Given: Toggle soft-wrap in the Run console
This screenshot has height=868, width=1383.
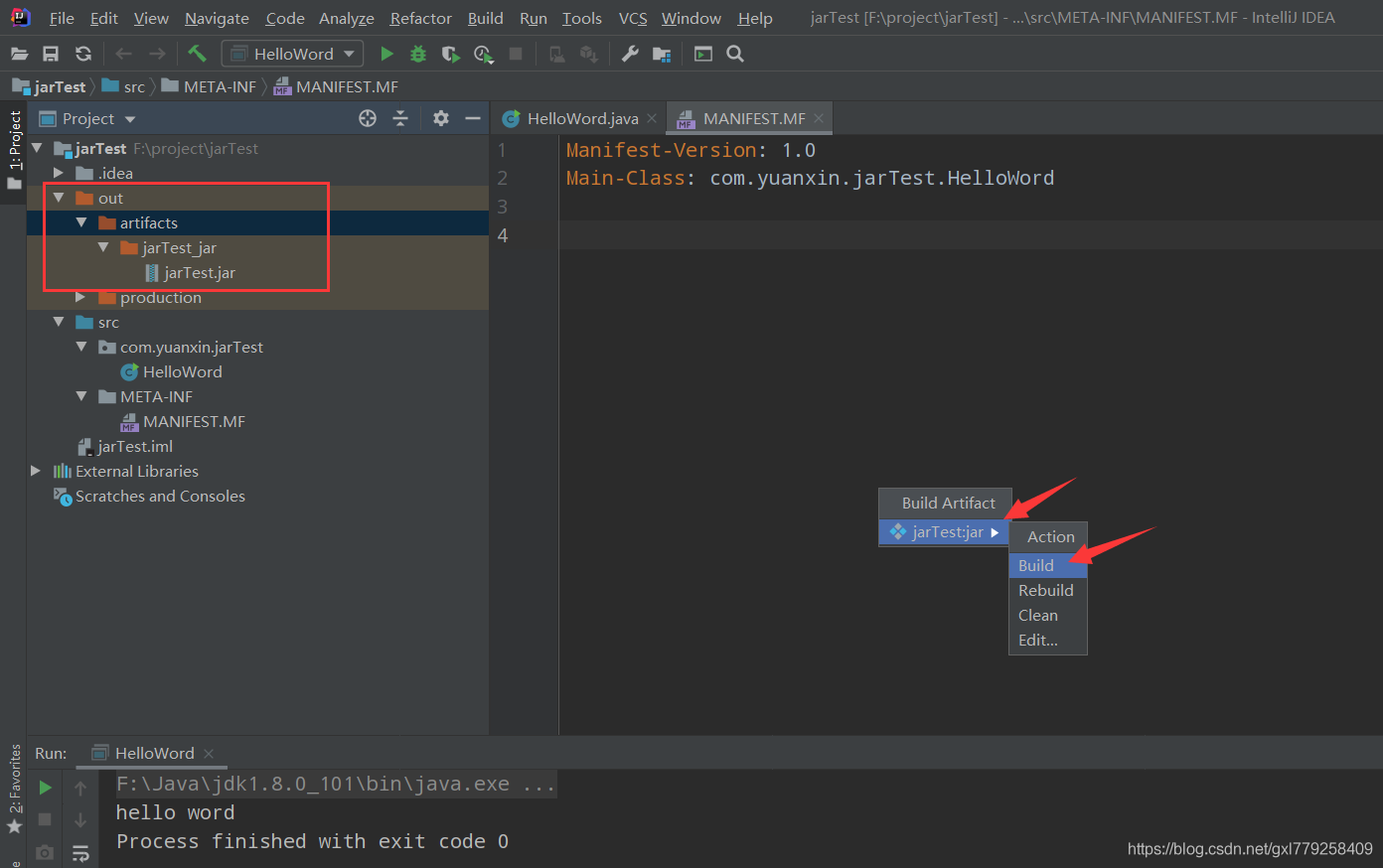Looking at the screenshot, I should coord(80,852).
